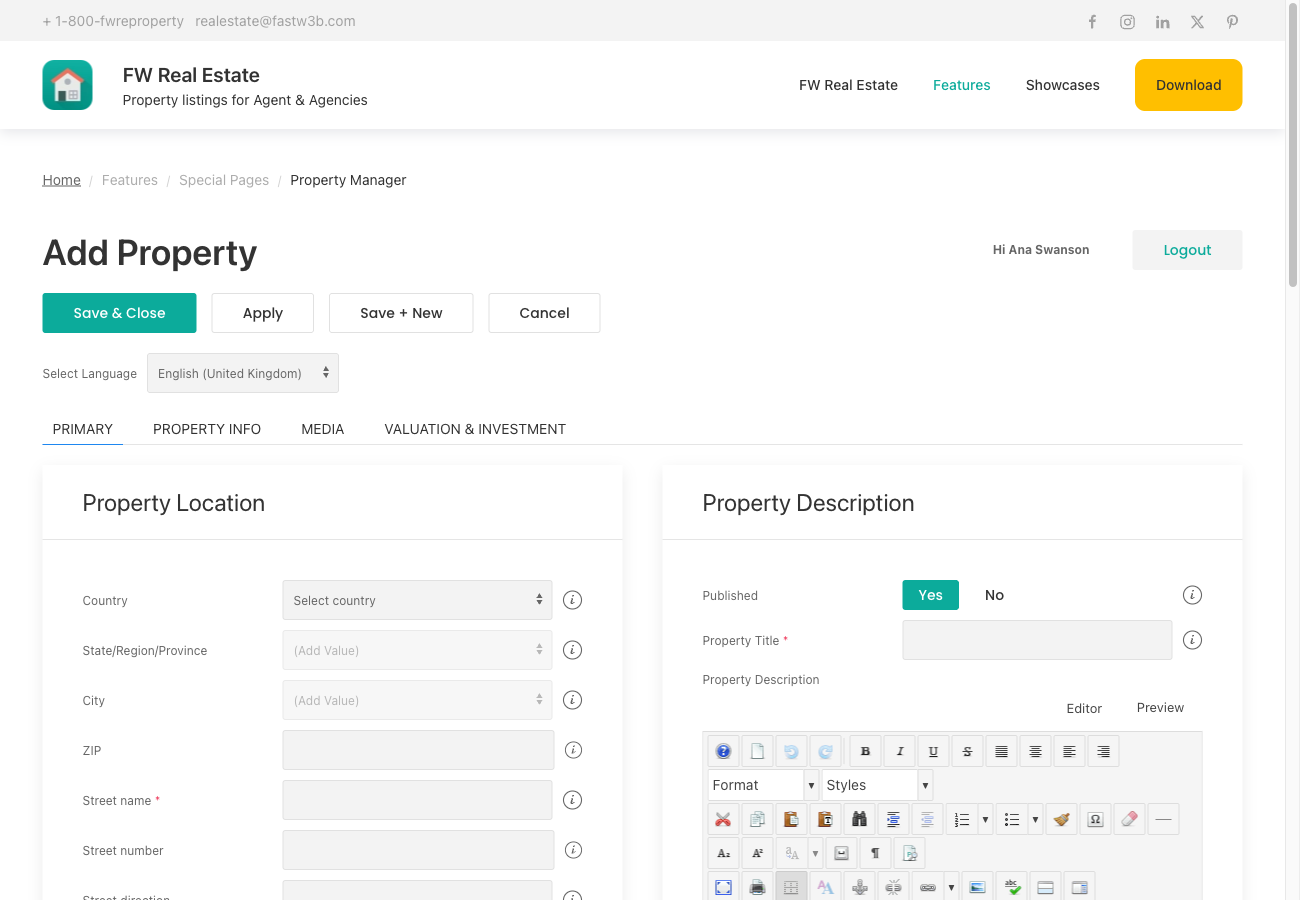Activate the spell check icon
This screenshot has height=900, width=1300.
click(1011, 886)
